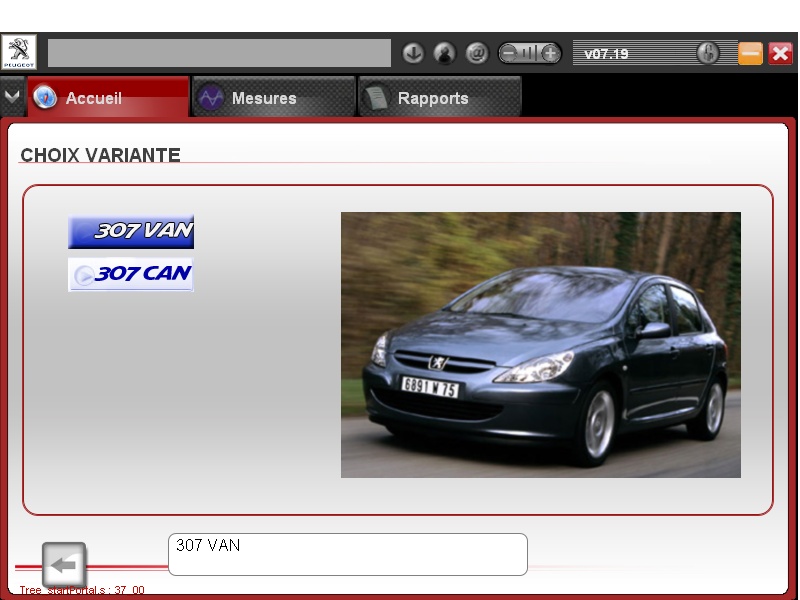Click the Tree_startPortal.s status text

coord(82,590)
